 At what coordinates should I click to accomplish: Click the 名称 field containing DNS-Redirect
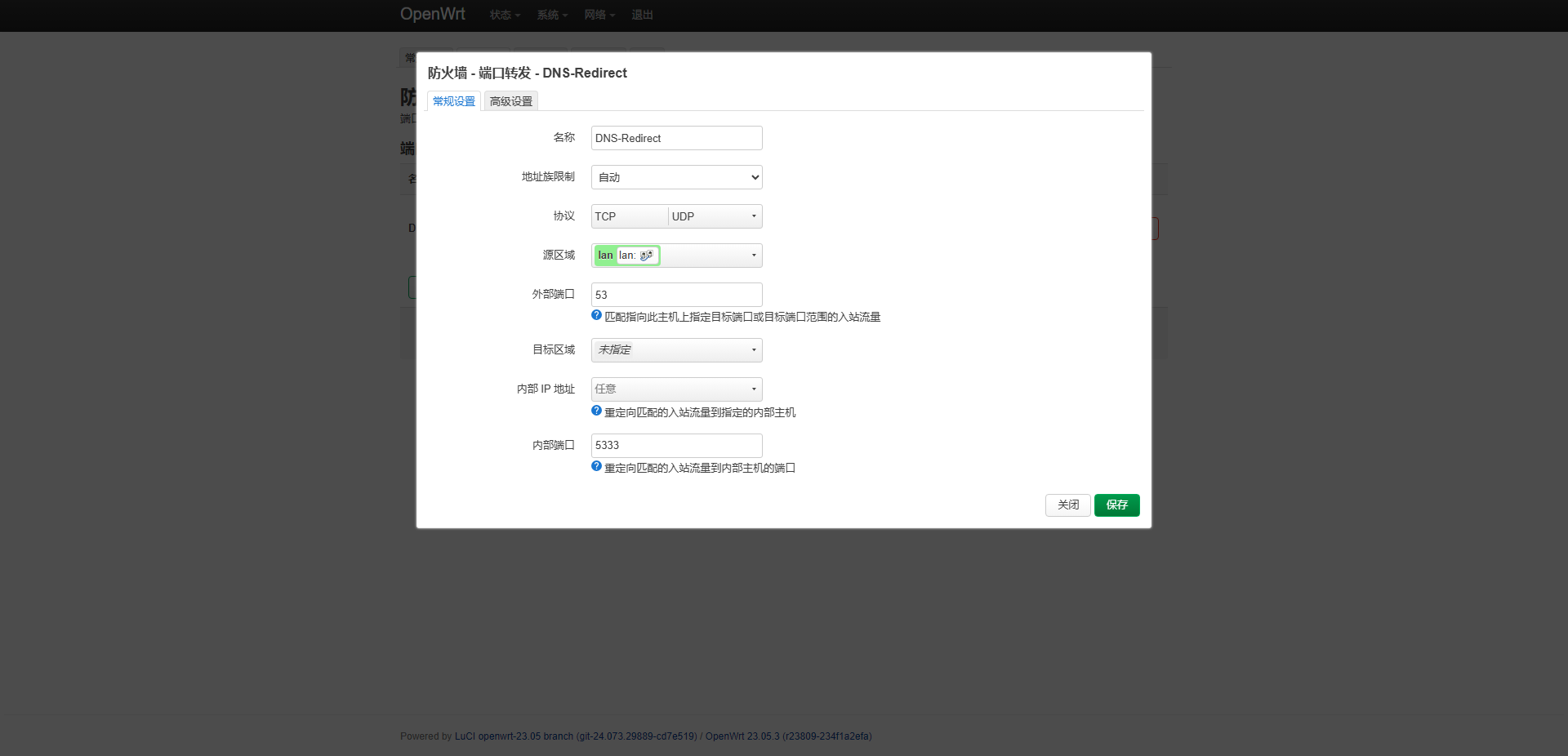676,138
